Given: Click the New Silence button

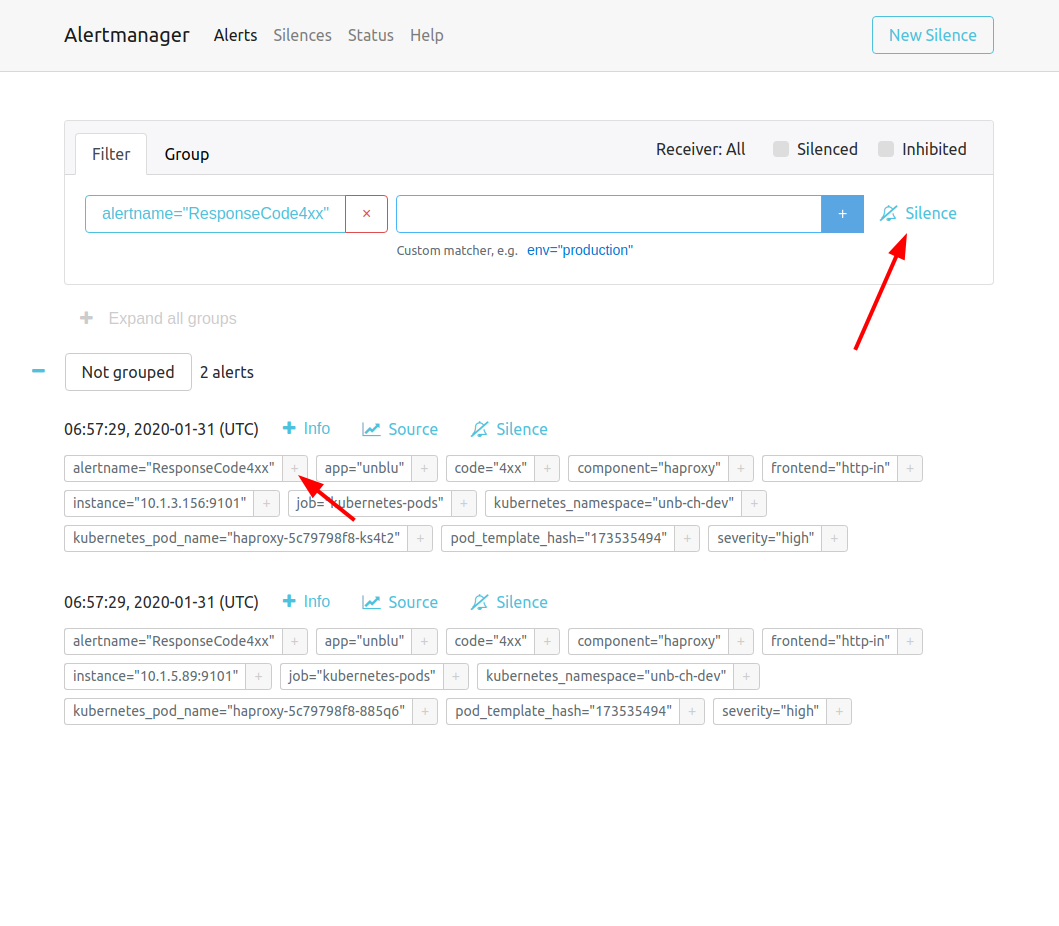Looking at the screenshot, I should point(932,35).
